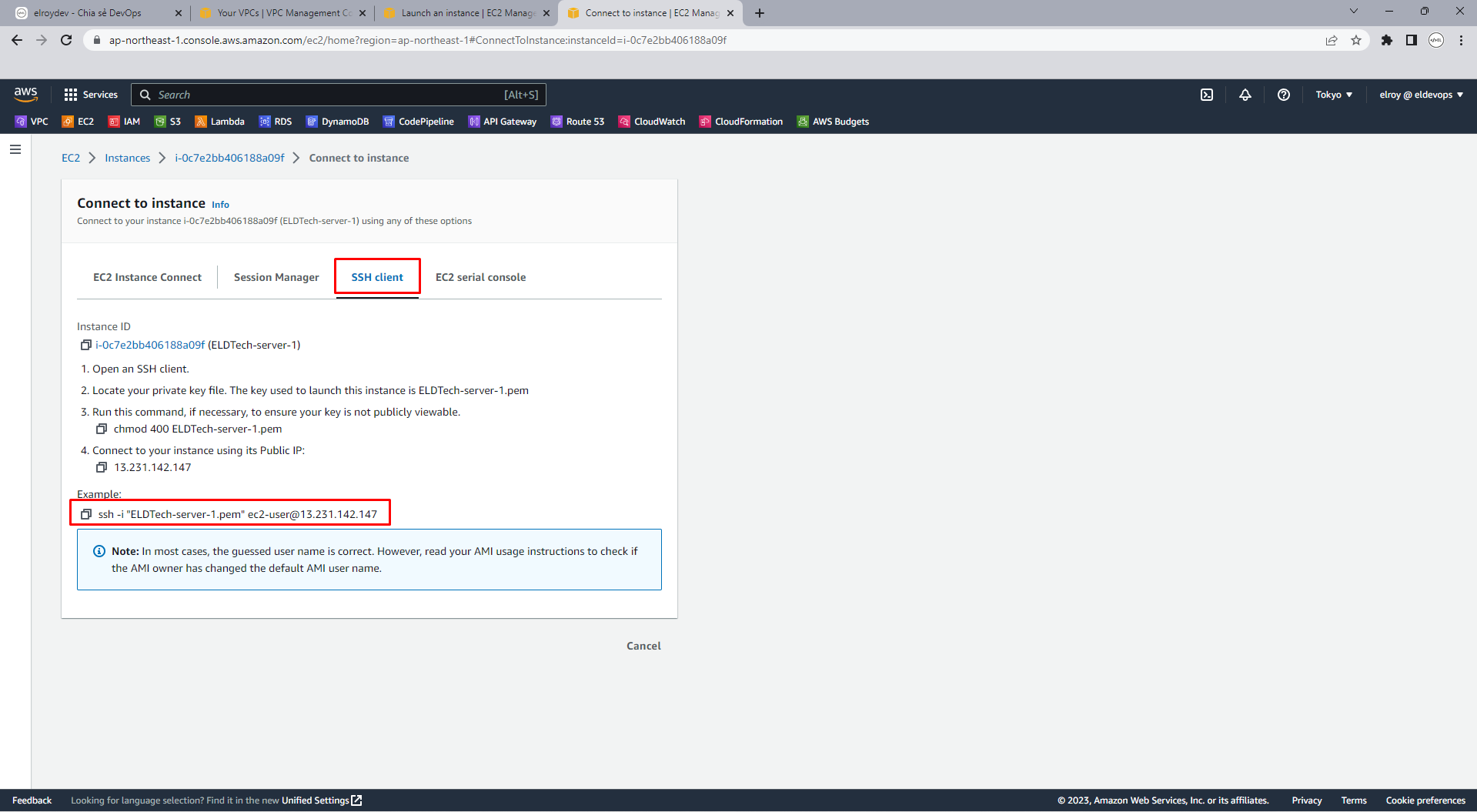Bookmark this page with the star icon
Image resolution: width=1477 pixels, height=812 pixels.
pyautogui.click(x=1356, y=40)
